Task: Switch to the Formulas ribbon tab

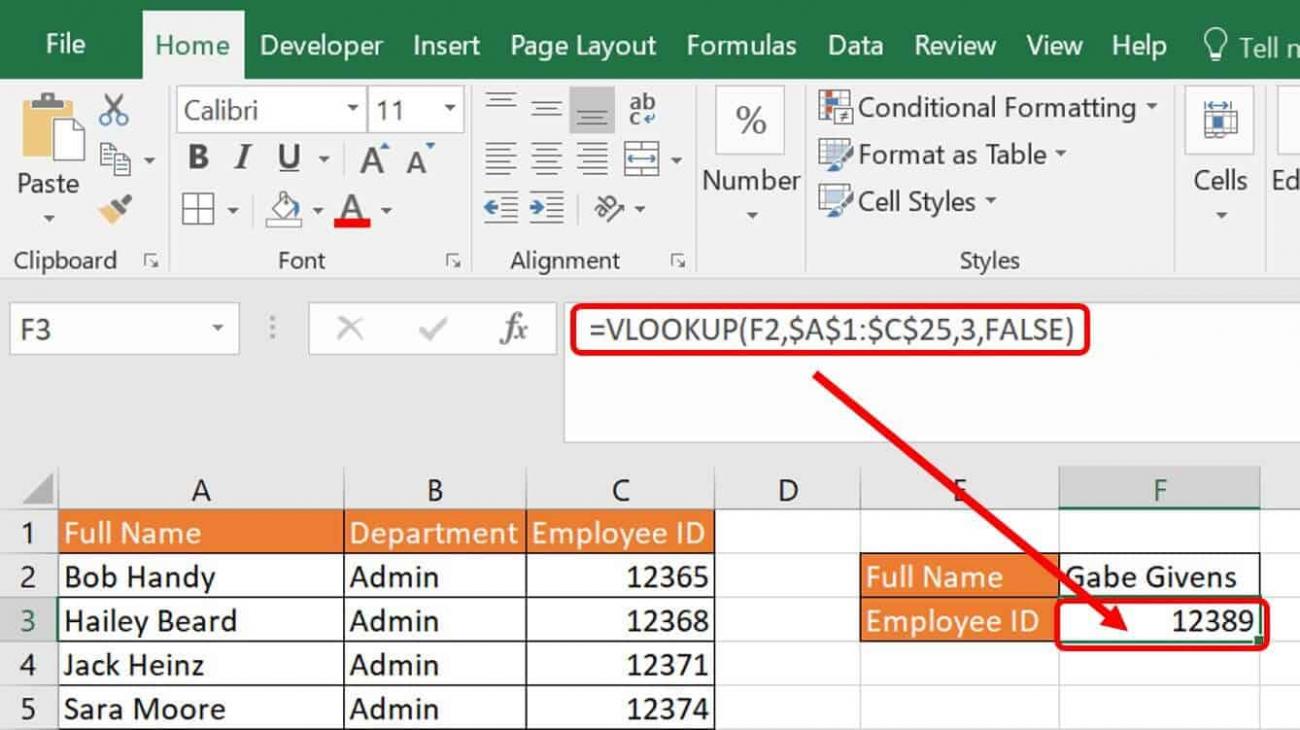Action: (741, 44)
